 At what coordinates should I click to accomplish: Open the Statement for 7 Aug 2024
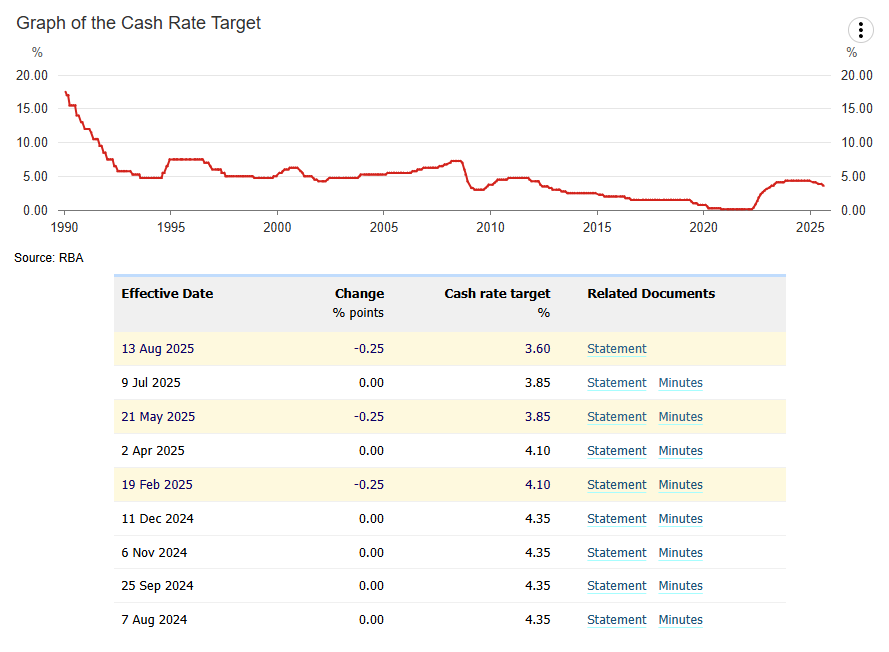616,620
